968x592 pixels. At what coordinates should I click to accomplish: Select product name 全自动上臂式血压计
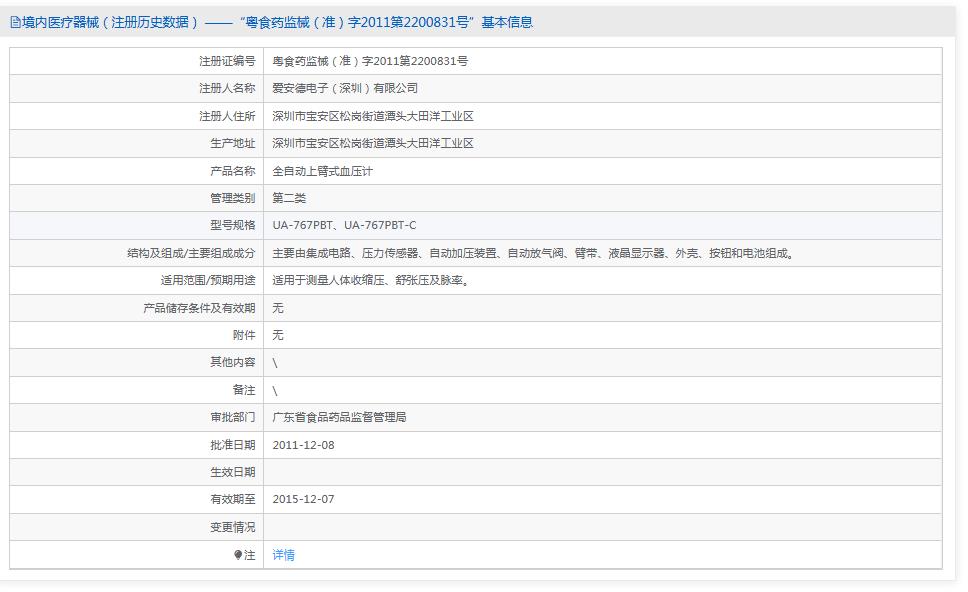[x=322, y=171]
